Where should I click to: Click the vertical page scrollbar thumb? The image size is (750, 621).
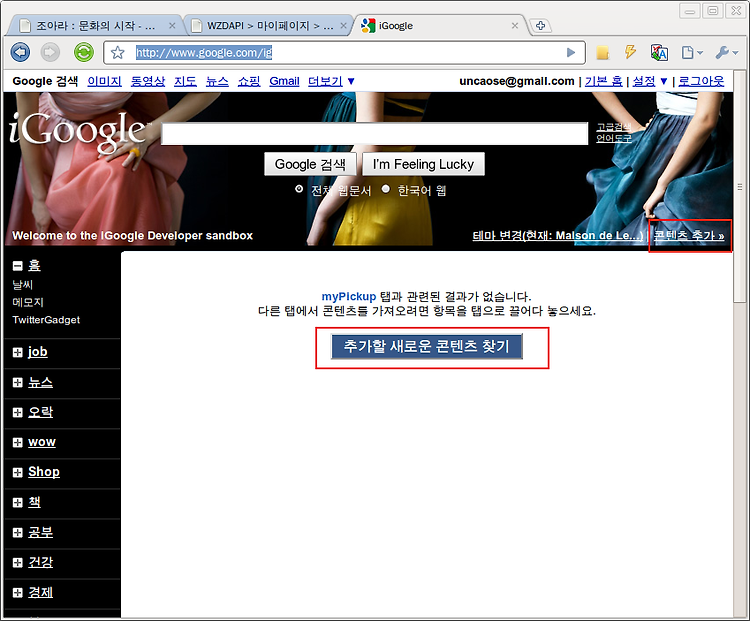pyautogui.click(x=739, y=187)
